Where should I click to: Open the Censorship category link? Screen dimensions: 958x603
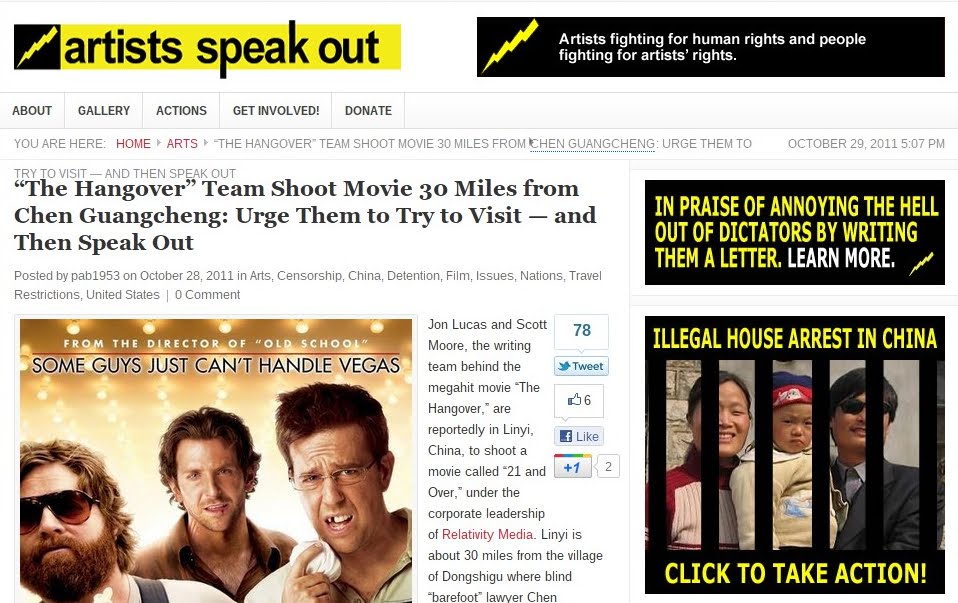pyautogui.click(x=309, y=276)
